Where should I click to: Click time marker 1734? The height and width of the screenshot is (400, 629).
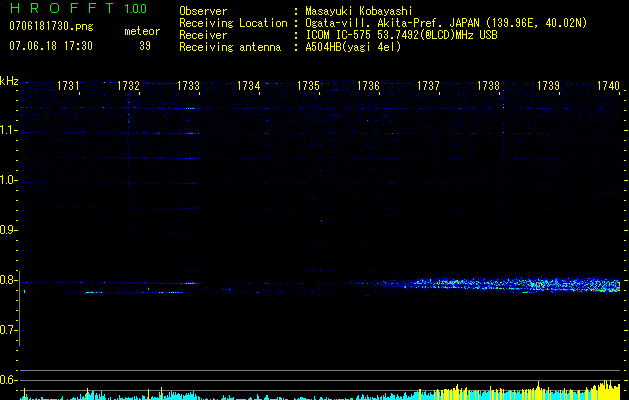point(248,86)
